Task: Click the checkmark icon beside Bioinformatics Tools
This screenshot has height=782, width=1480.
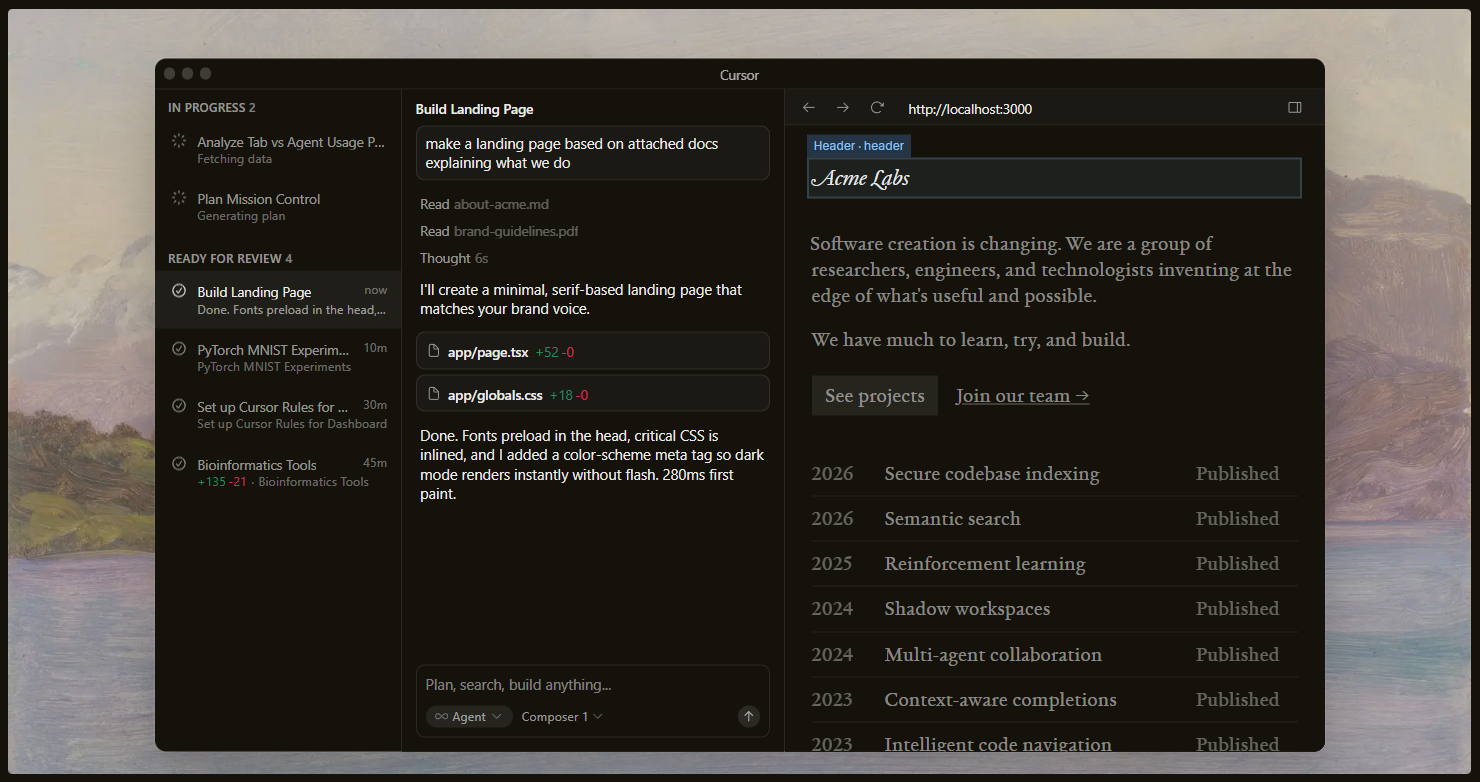Action: point(179,464)
